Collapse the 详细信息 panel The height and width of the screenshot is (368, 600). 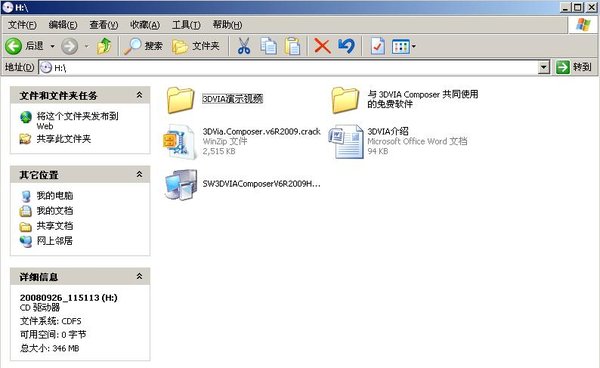(140, 276)
